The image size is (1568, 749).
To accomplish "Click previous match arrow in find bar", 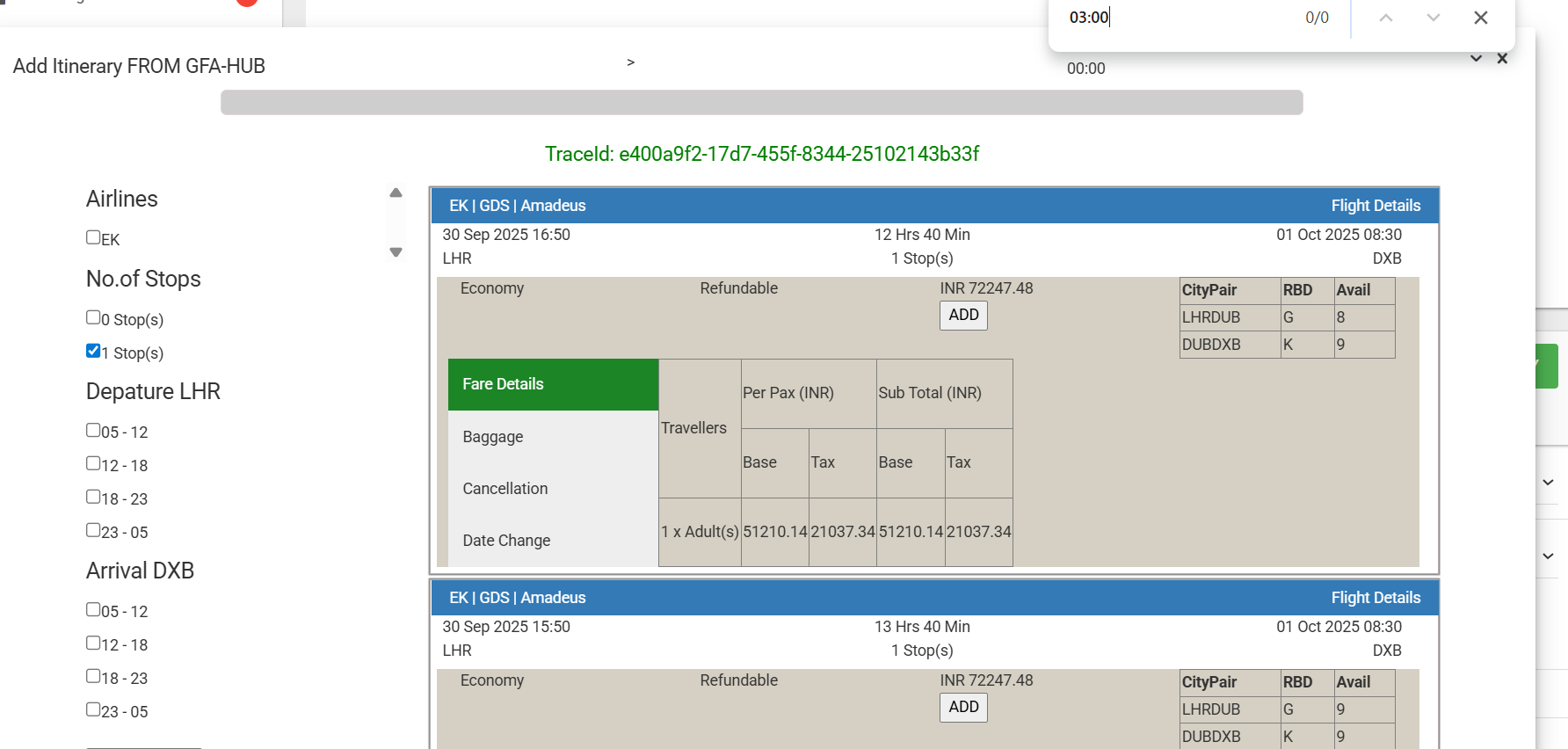I will [x=1385, y=18].
